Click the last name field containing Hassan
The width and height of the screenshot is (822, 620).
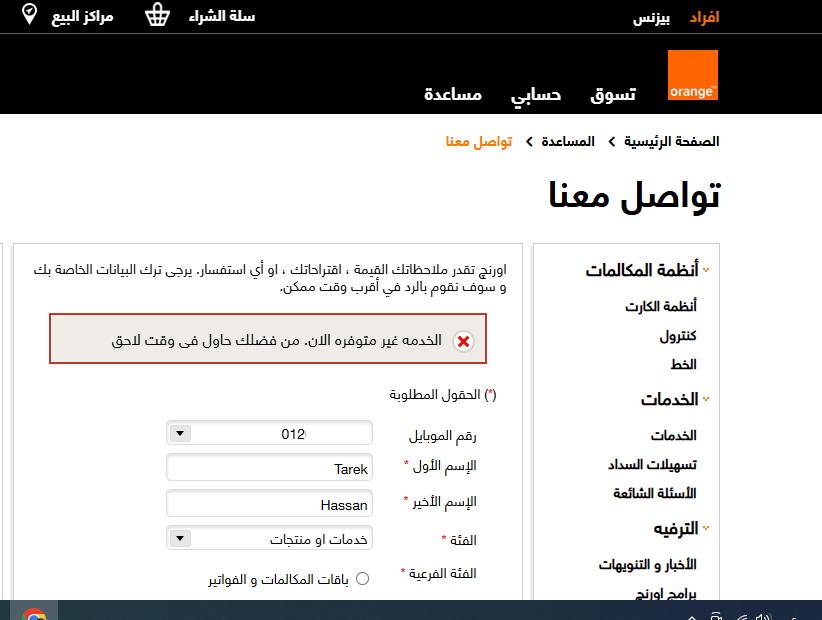pyautogui.click(x=269, y=504)
